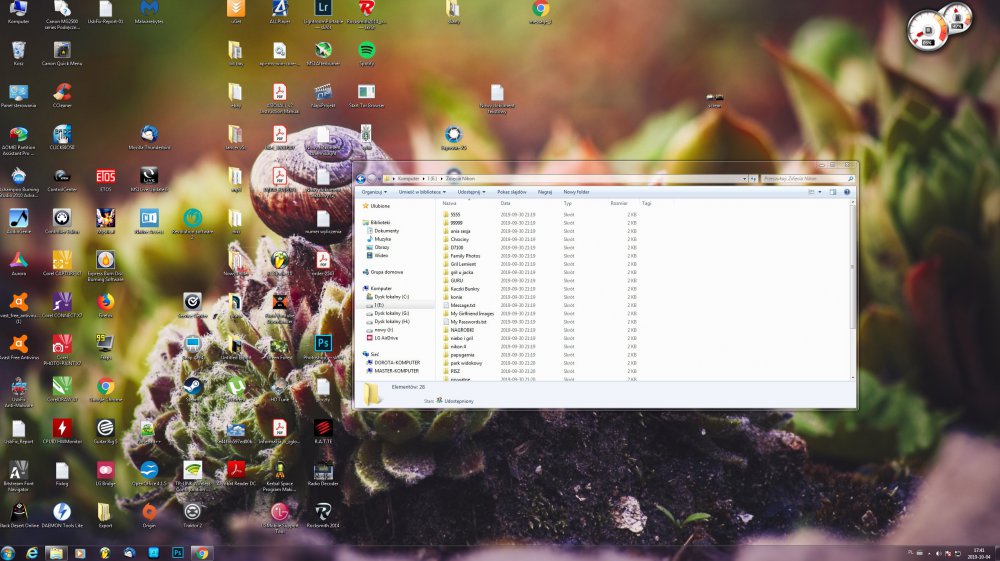
Task: Open Acrobat Reader DC desktop icon
Action: tap(236, 472)
